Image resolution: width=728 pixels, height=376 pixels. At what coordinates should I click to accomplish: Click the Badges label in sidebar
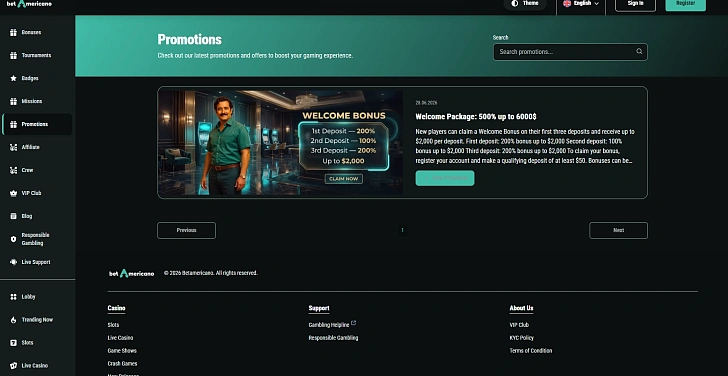(30, 78)
